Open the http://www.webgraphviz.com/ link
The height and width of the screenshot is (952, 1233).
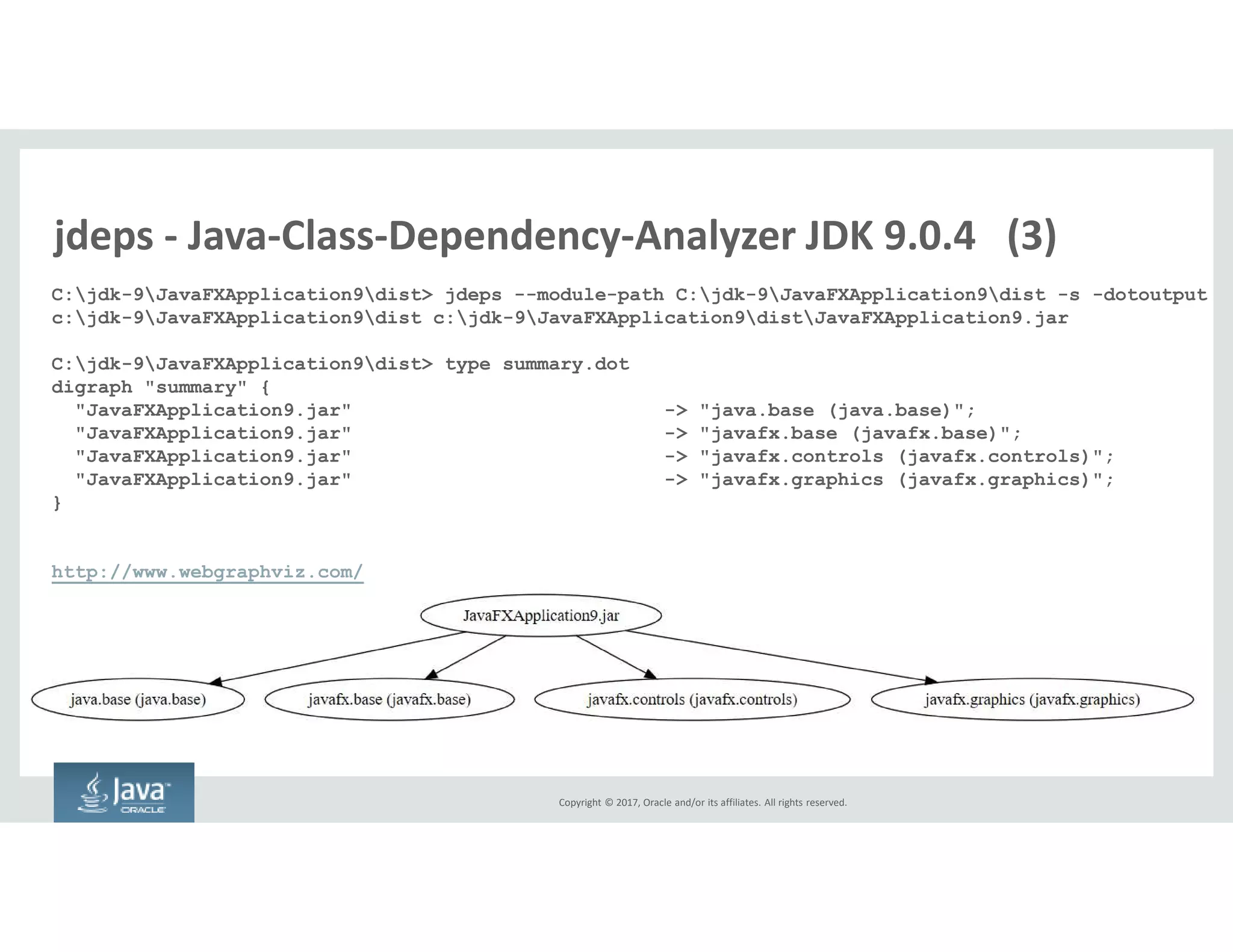(207, 572)
